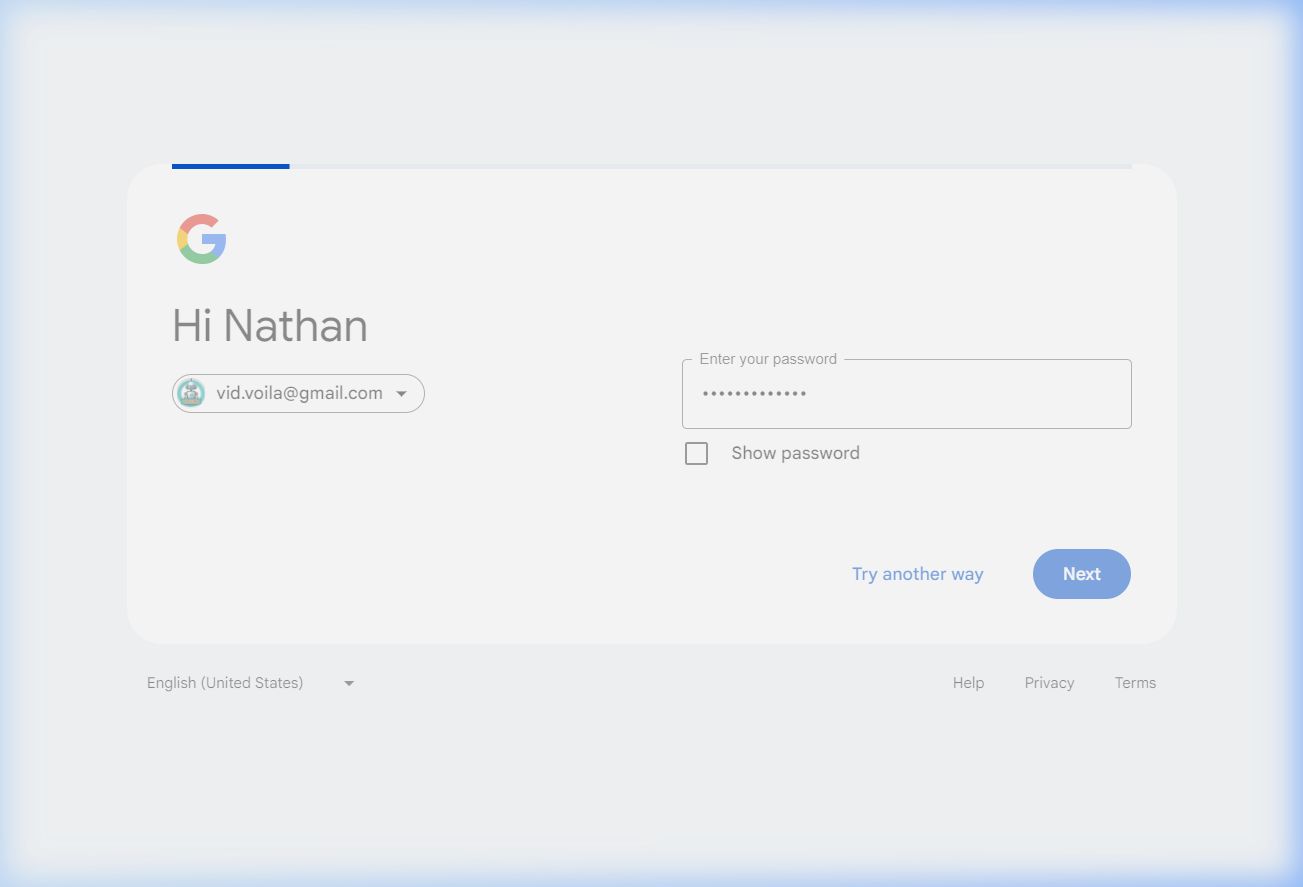Enable the Show password checkbox

696,454
